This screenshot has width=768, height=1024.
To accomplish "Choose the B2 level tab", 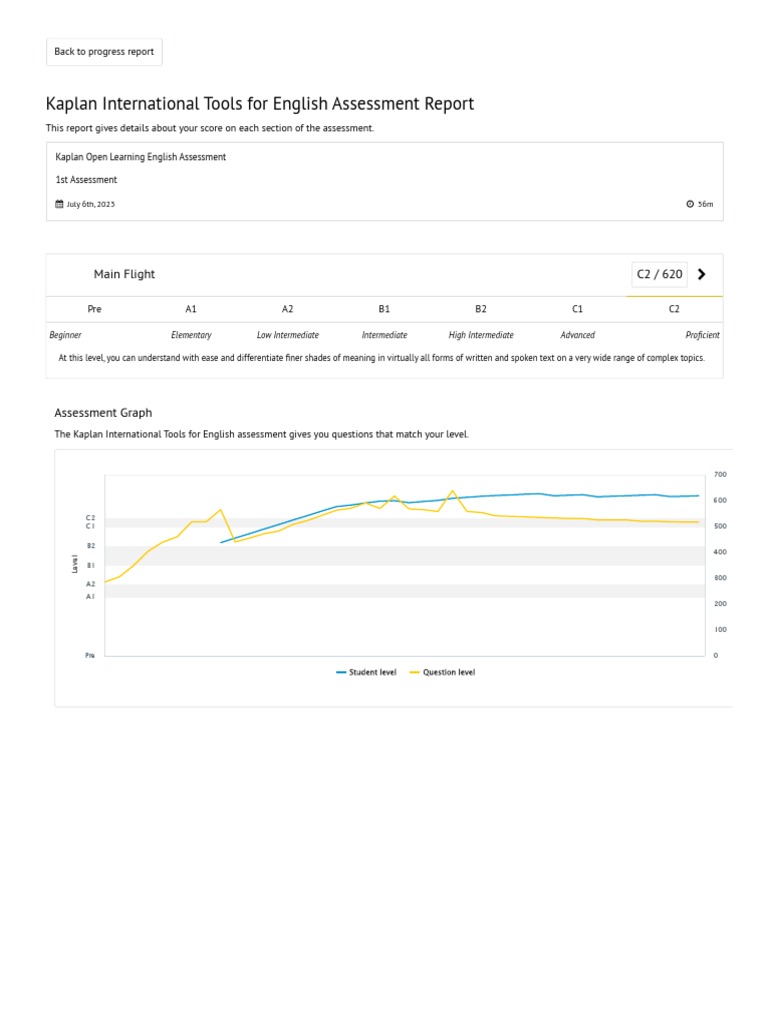I will pyautogui.click(x=481, y=309).
